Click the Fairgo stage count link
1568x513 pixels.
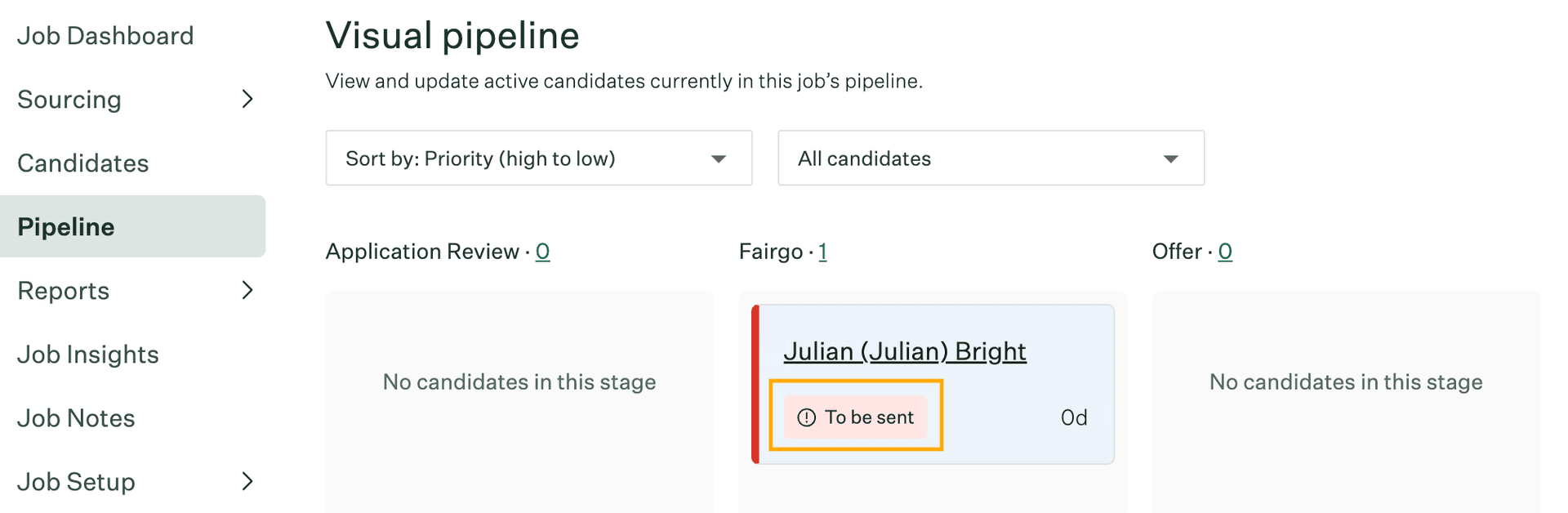(822, 252)
